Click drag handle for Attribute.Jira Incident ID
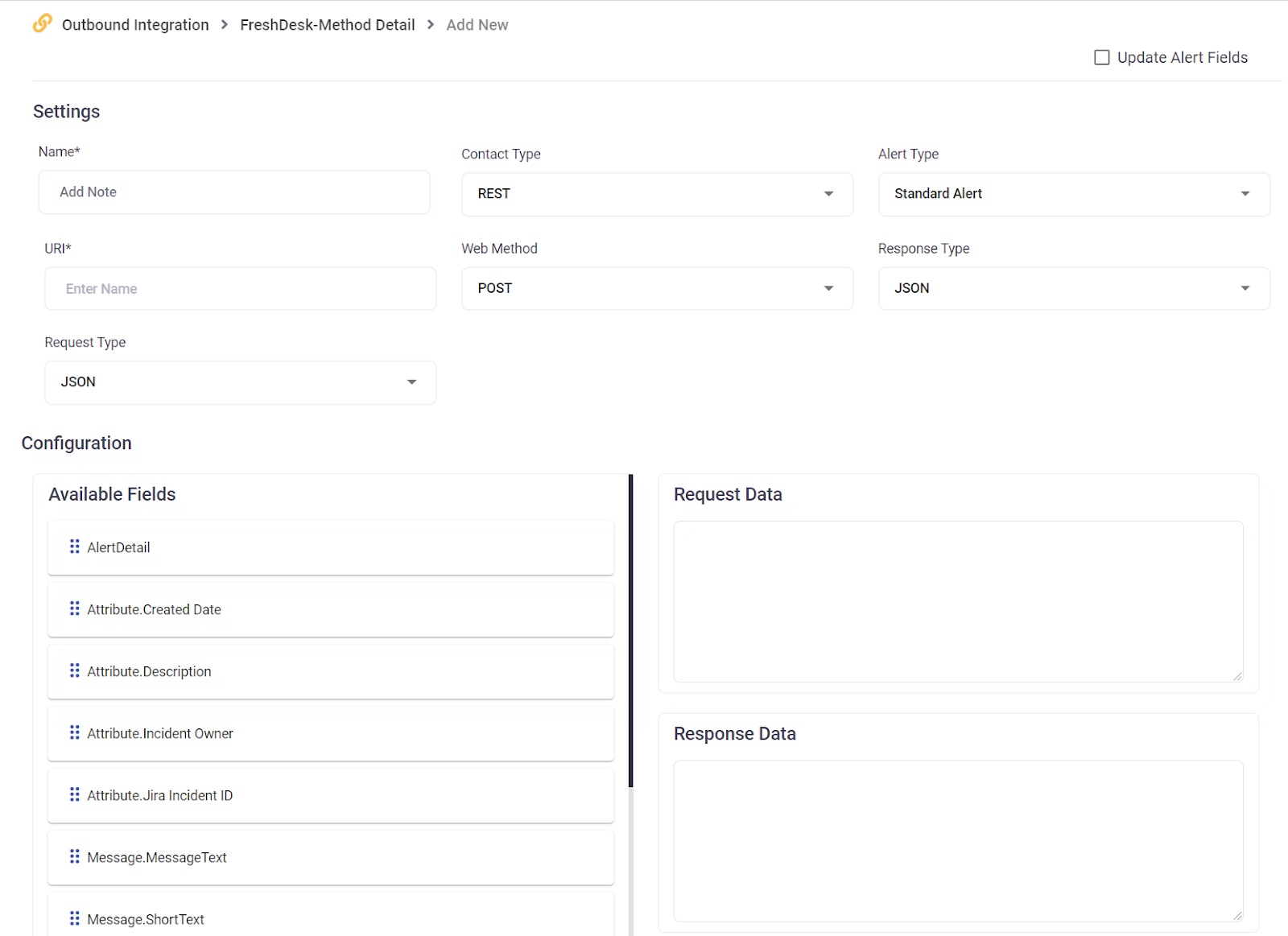Screen dimensions: 1288x936 pos(75,794)
